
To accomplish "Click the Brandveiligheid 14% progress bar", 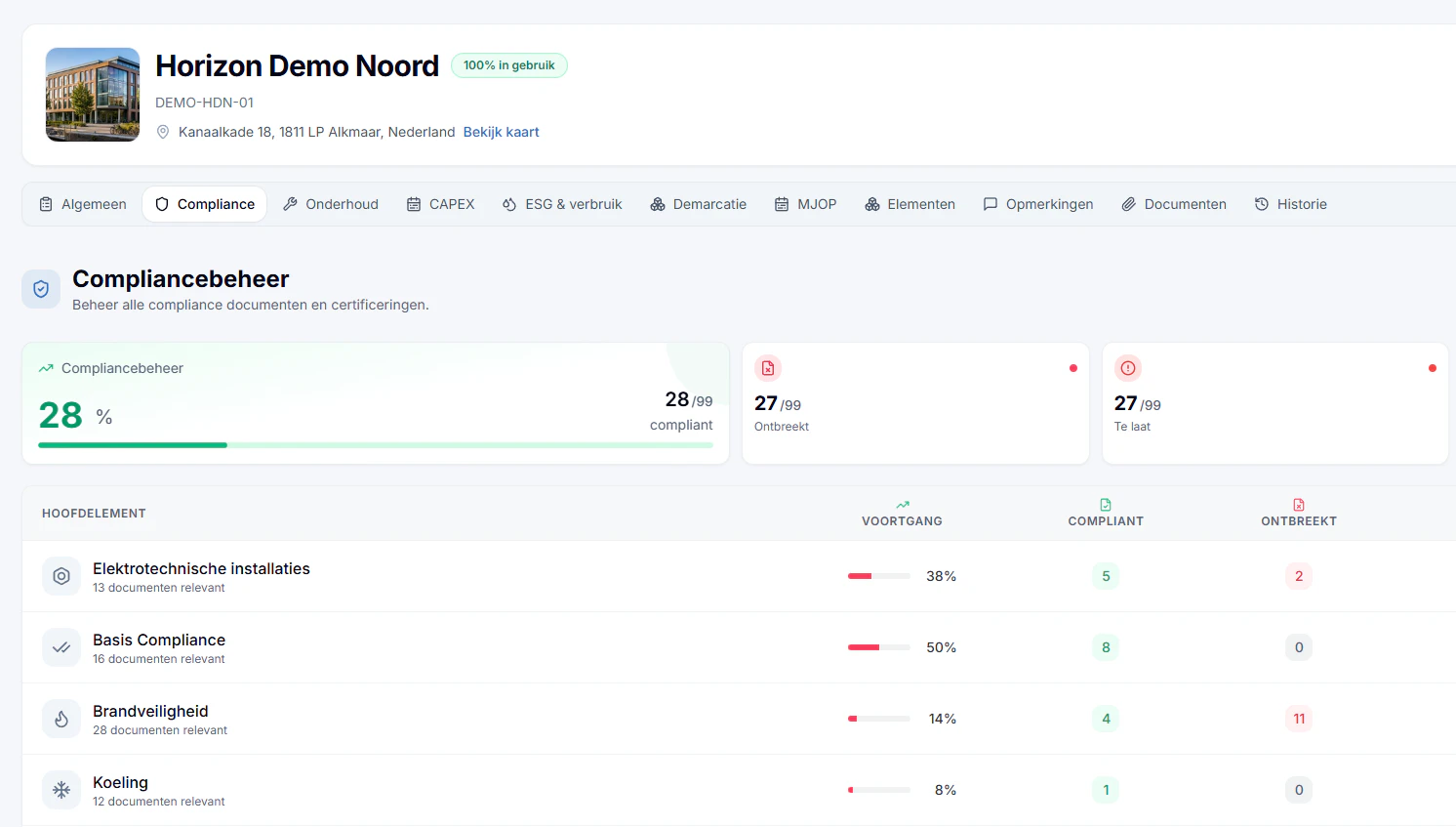I will 879,719.
